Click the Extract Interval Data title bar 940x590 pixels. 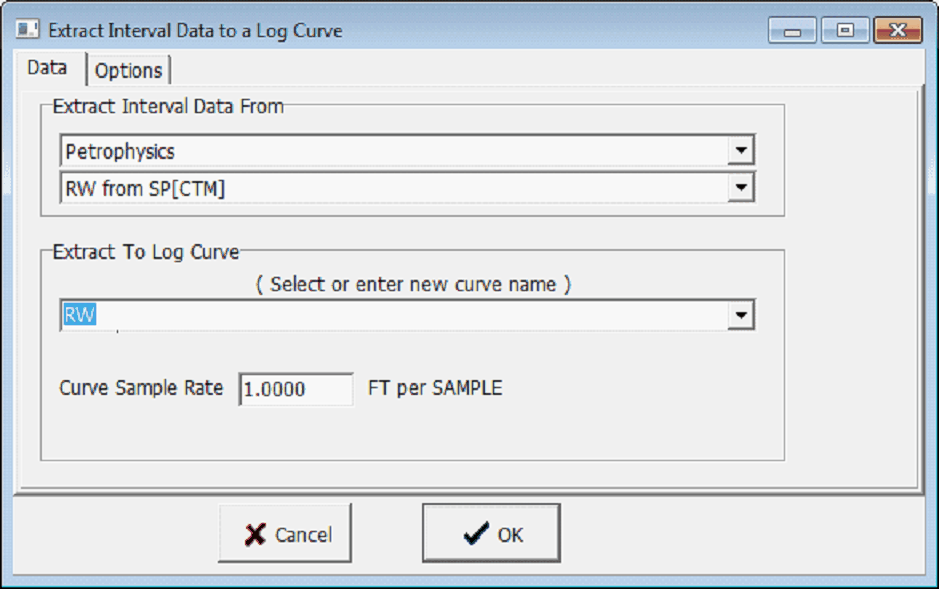(x=400, y=30)
